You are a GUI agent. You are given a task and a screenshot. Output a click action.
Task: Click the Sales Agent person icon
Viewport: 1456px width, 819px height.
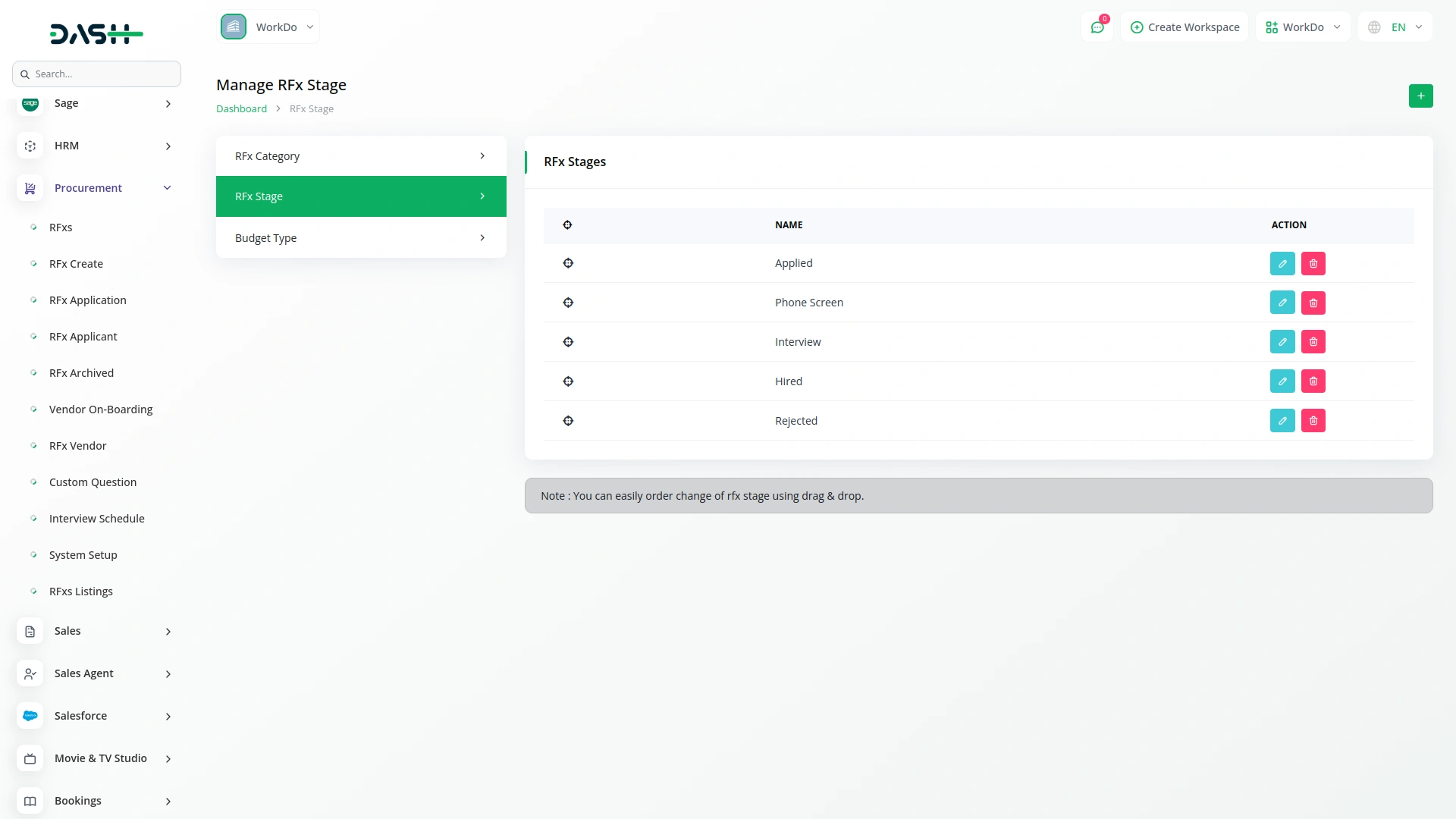pos(30,673)
